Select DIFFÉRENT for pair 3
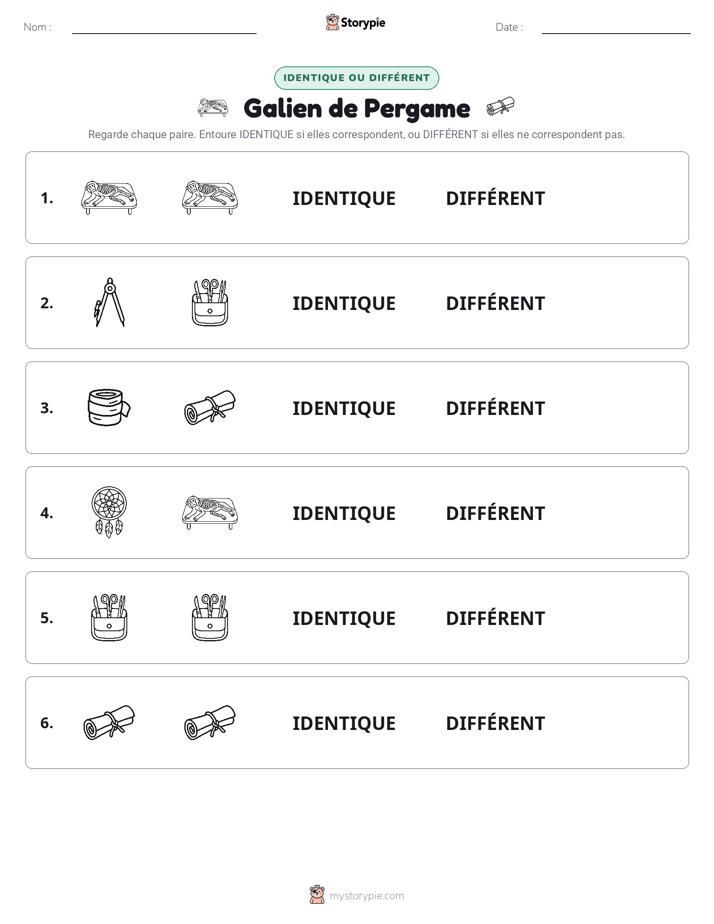The image size is (714, 924). point(495,408)
